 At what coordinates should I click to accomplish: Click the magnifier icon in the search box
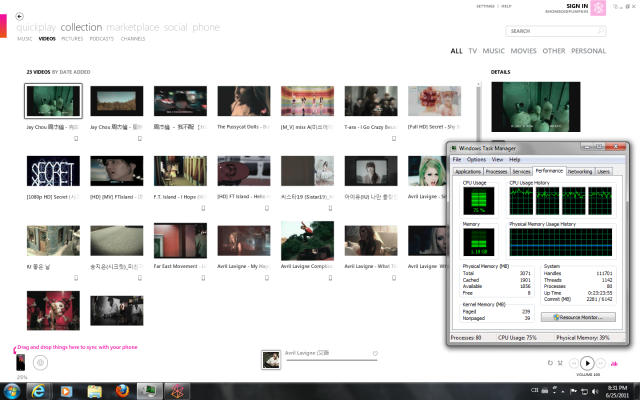click(x=600, y=31)
